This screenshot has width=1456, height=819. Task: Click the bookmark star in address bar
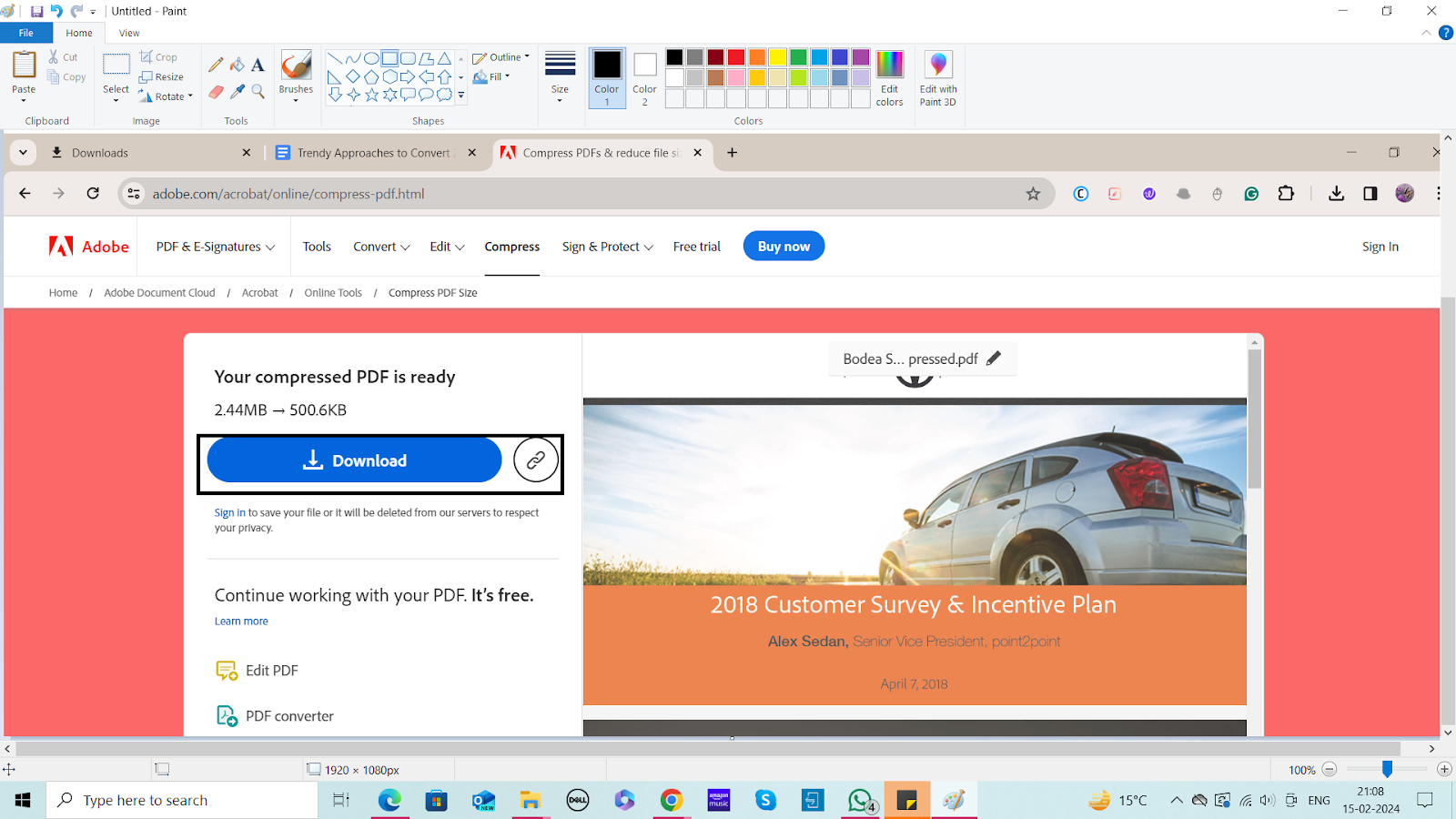(1033, 194)
